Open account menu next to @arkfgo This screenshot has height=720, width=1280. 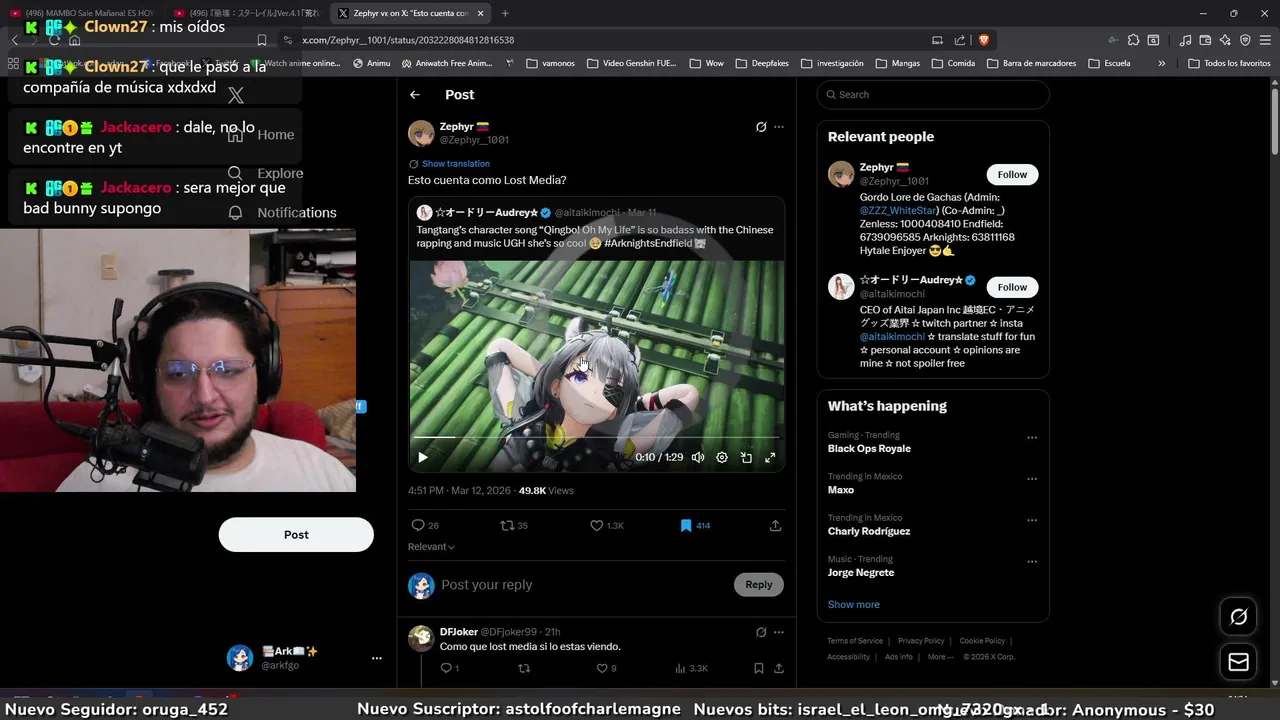coord(377,658)
